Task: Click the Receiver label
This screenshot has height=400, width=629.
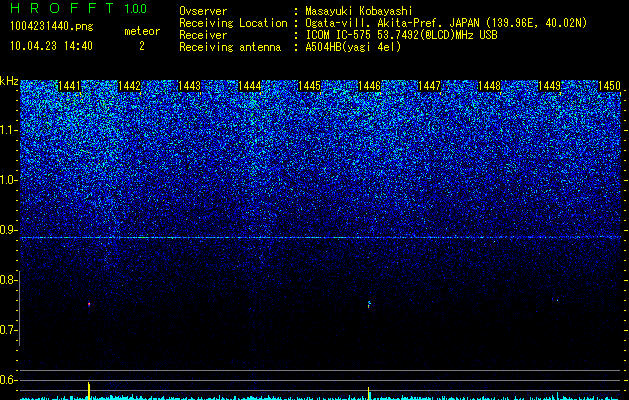Action: click(203, 35)
